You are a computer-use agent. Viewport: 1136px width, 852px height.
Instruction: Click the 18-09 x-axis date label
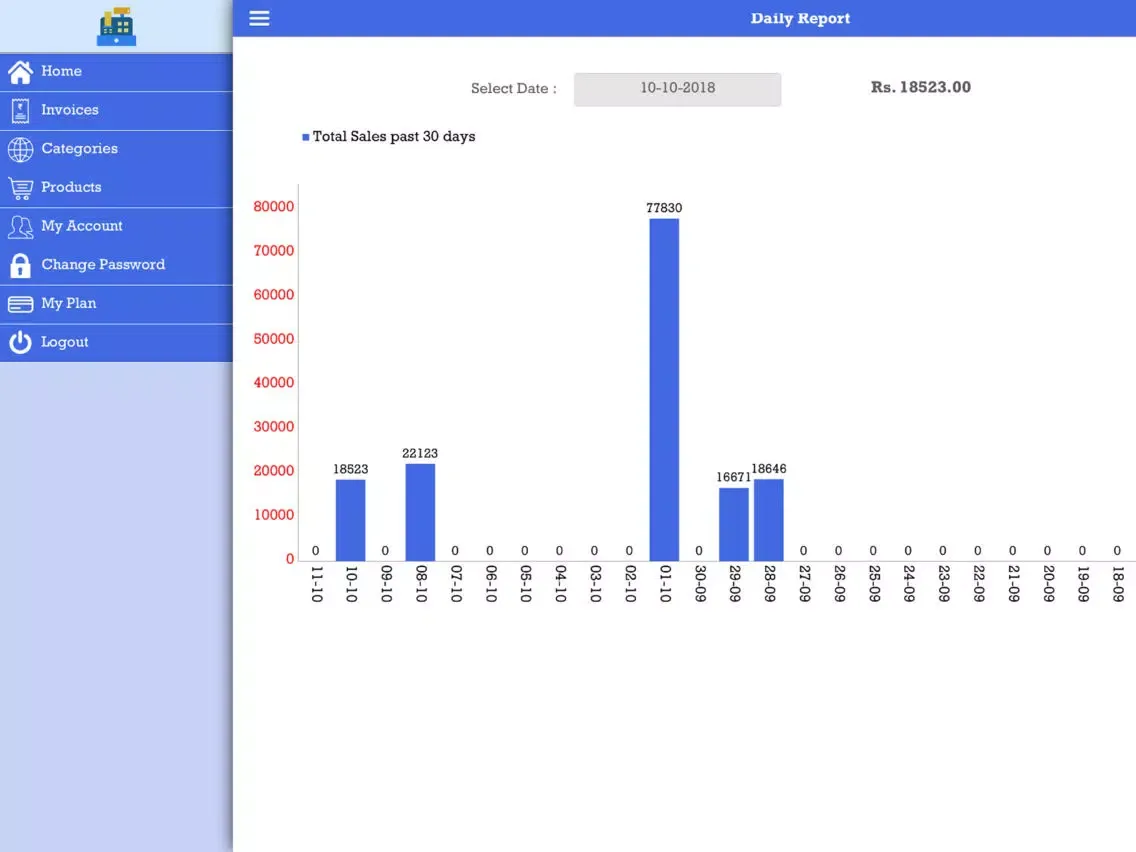1118,584
